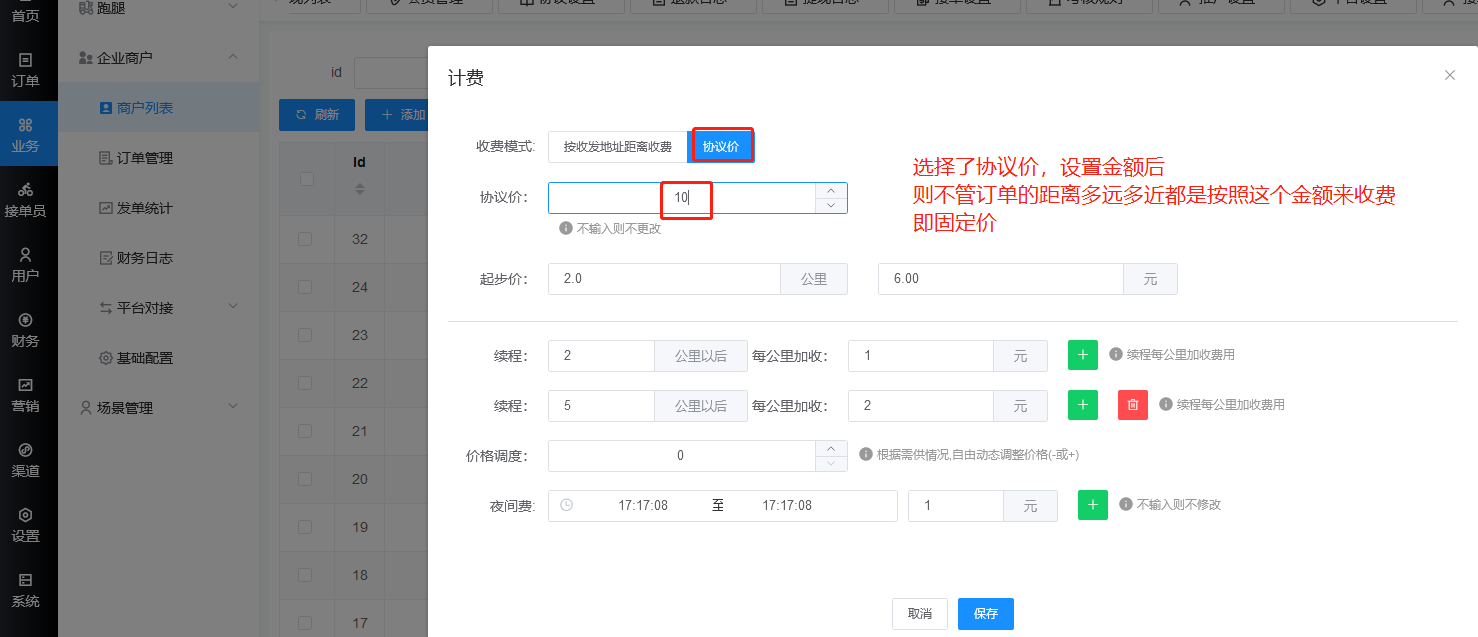Click the 保存 button

985,613
